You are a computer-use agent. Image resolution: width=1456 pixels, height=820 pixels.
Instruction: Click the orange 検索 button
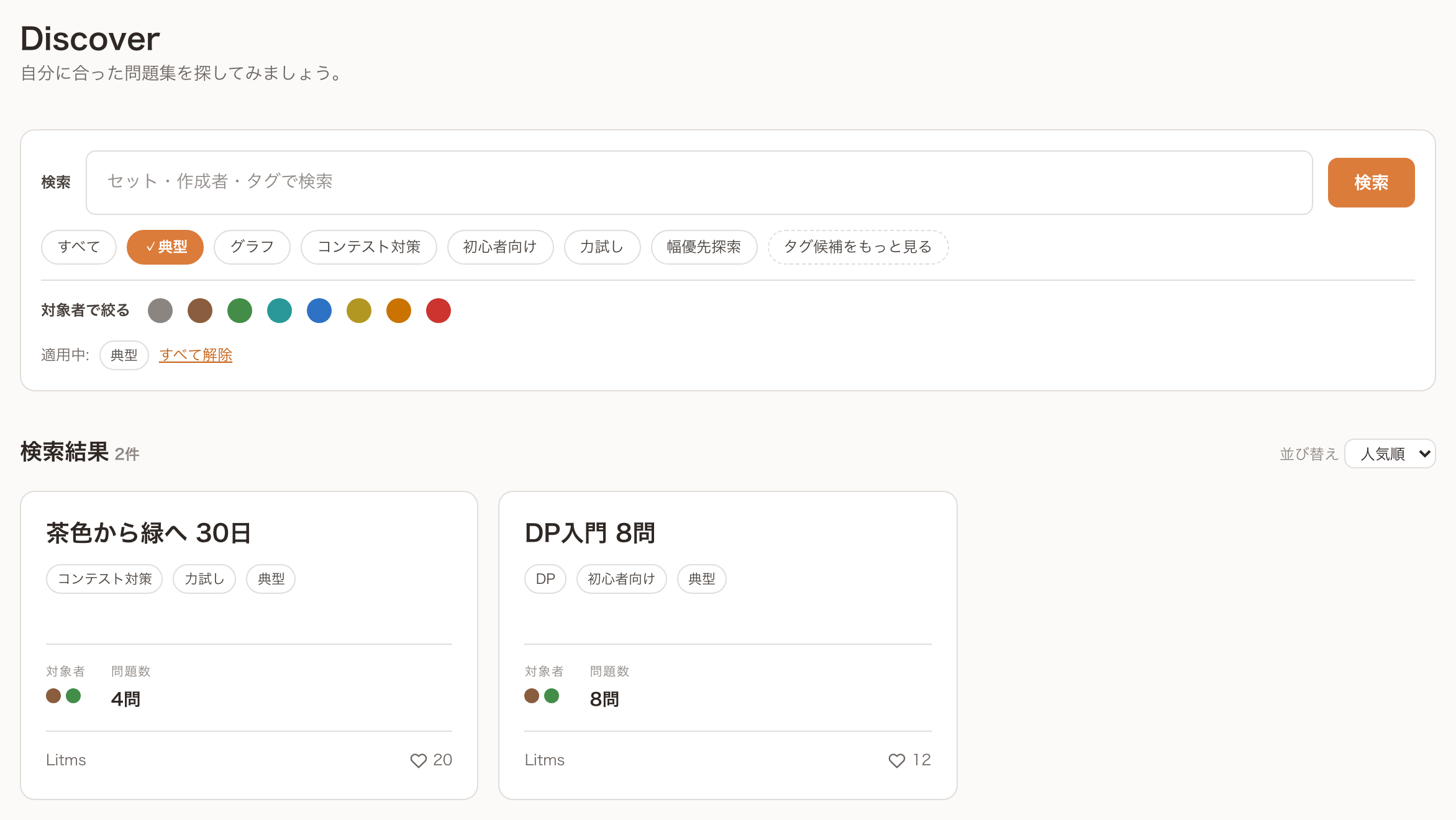tap(1372, 183)
